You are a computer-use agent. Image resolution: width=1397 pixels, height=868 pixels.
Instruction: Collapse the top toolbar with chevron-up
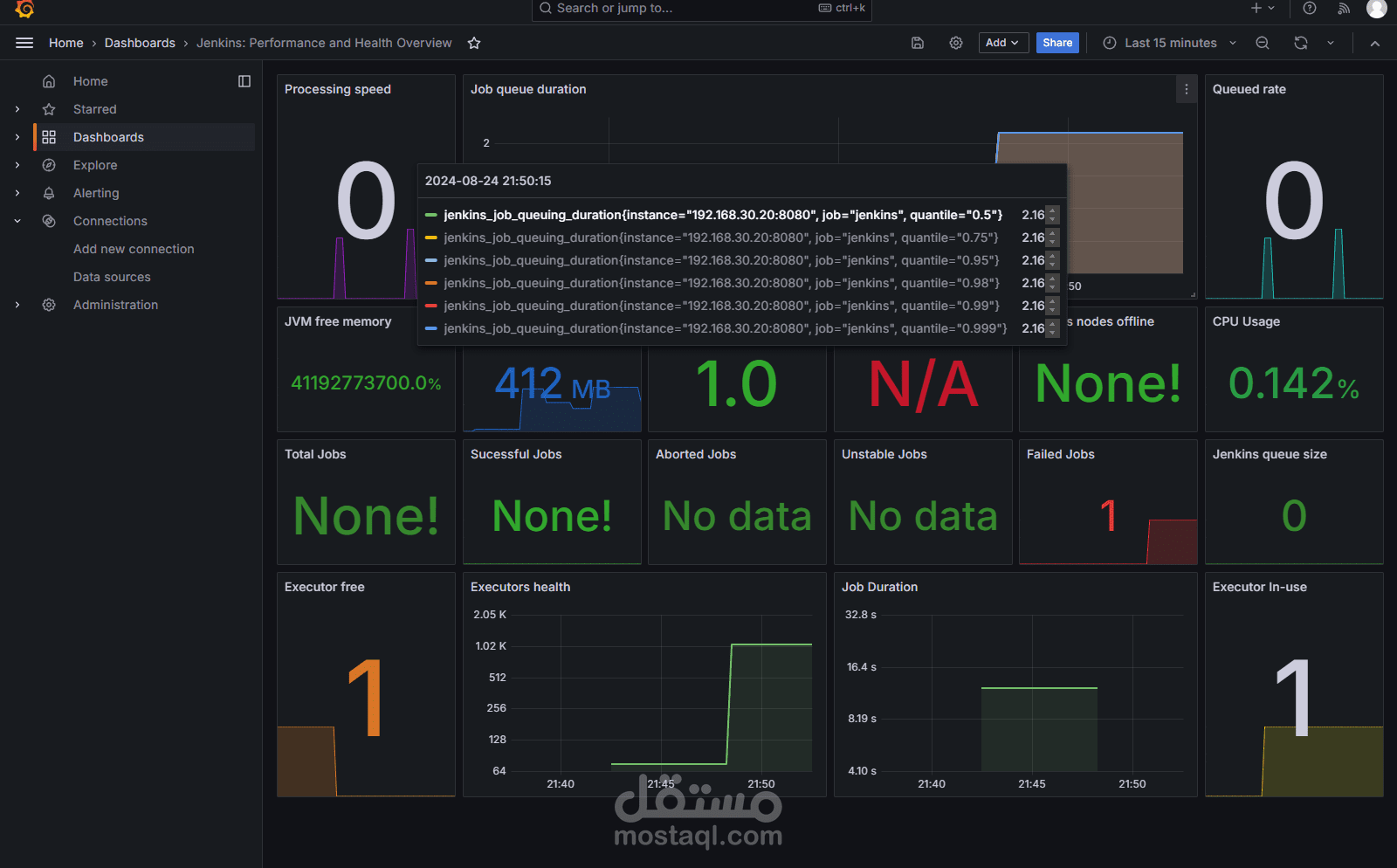pyautogui.click(x=1375, y=43)
